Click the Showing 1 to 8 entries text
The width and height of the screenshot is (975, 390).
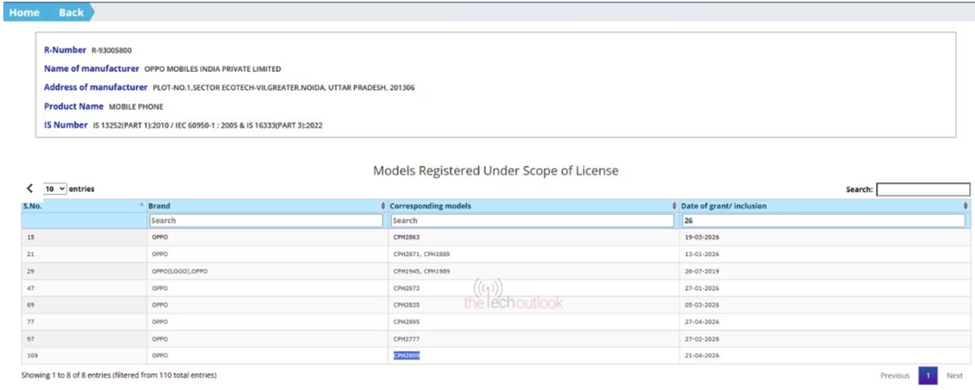click(x=119, y=376)
